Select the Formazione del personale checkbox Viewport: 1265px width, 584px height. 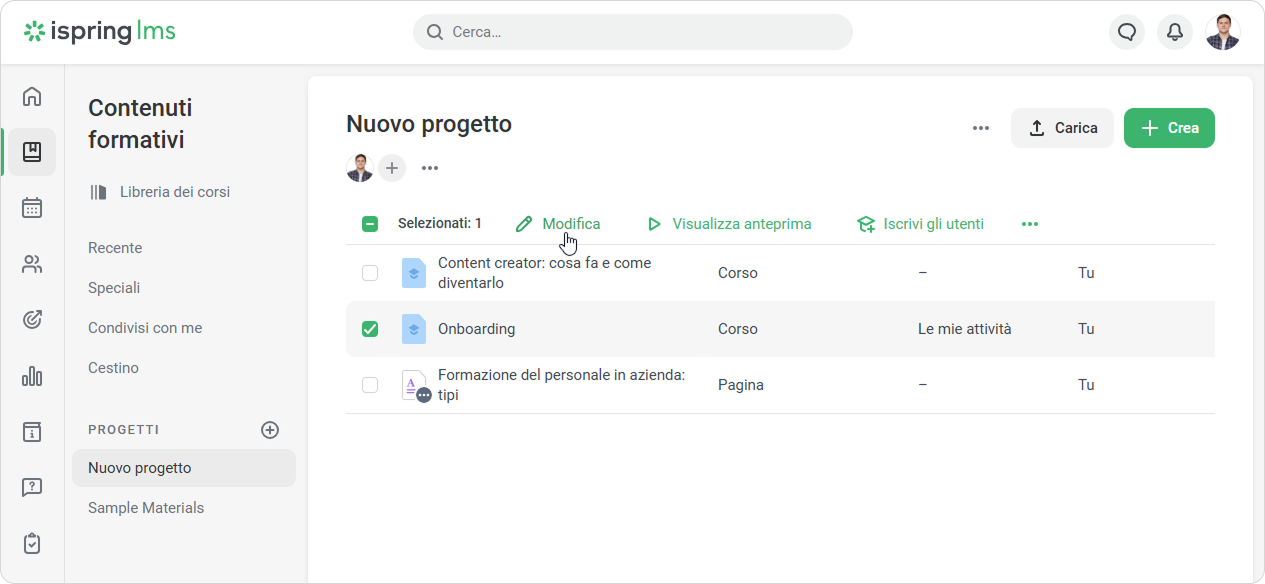(x=370, y=385)
